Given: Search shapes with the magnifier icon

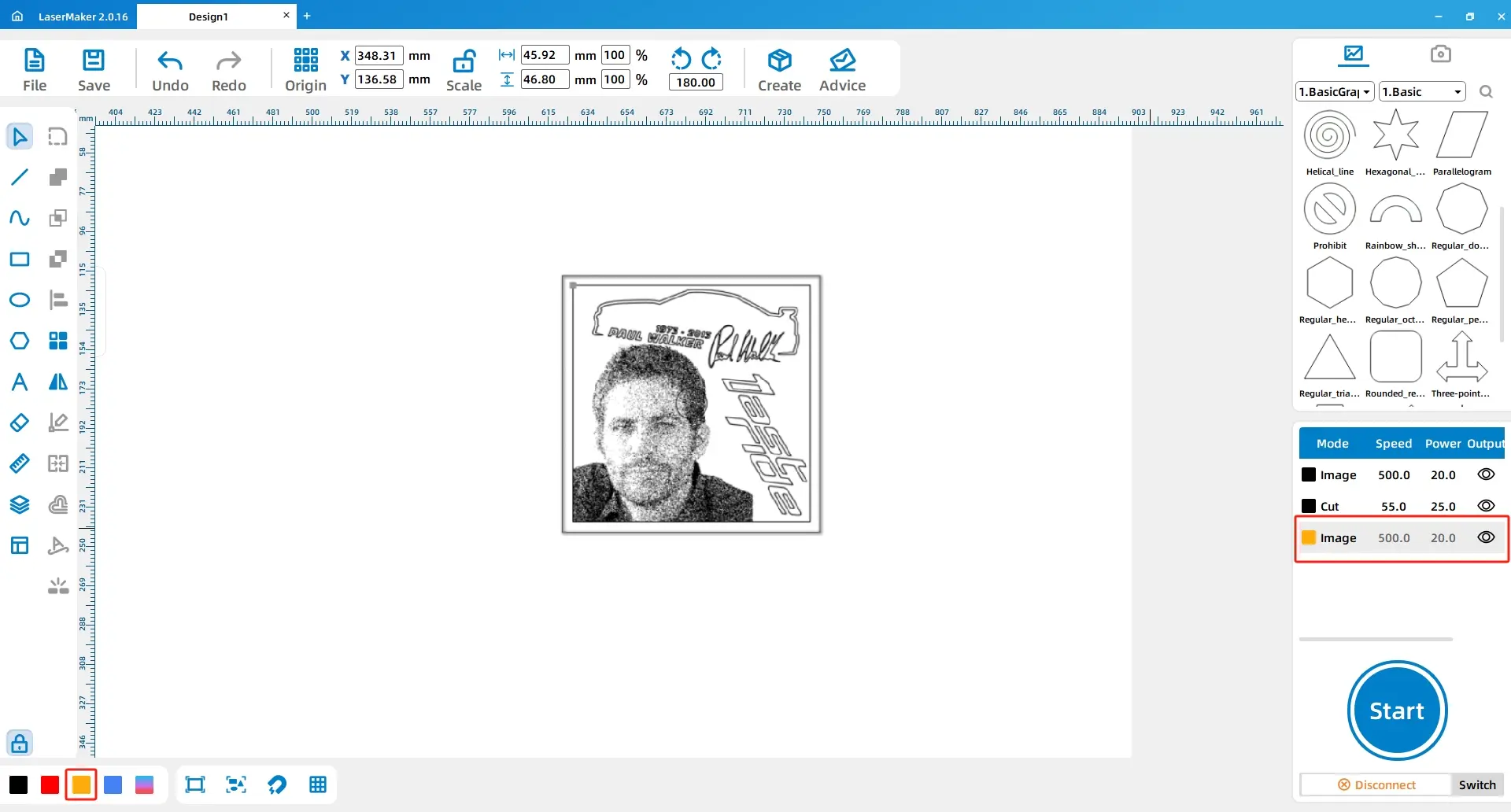Looking at the screenshot, I should tap(1486, 92).
